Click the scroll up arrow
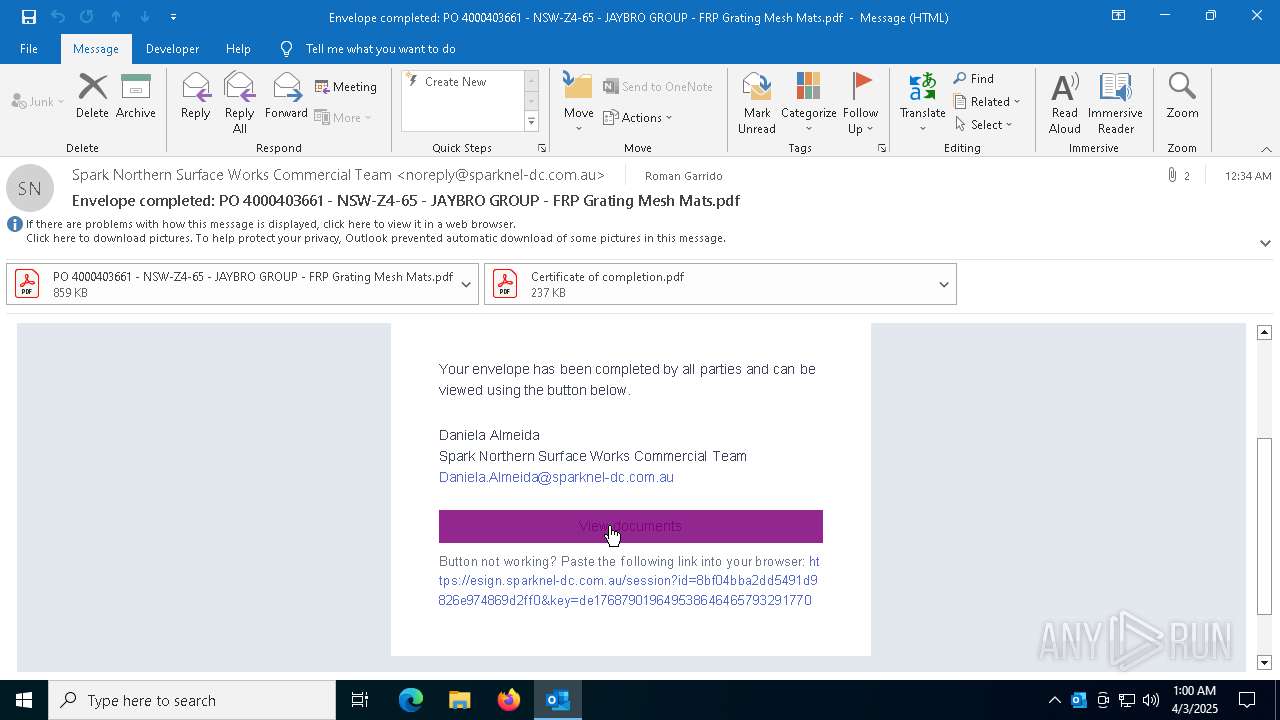Image resolution: width=1280 pixels, height=720 pixels. pos(1264,332)
